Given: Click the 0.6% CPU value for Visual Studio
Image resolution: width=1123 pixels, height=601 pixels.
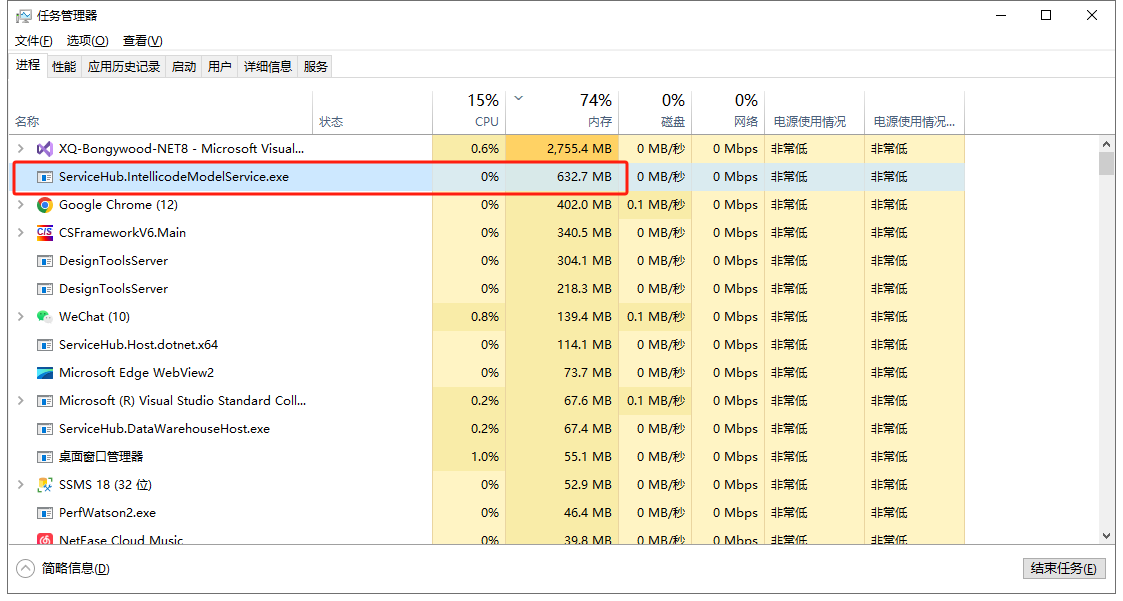Looking at the screenshot, I should point(485,149).
